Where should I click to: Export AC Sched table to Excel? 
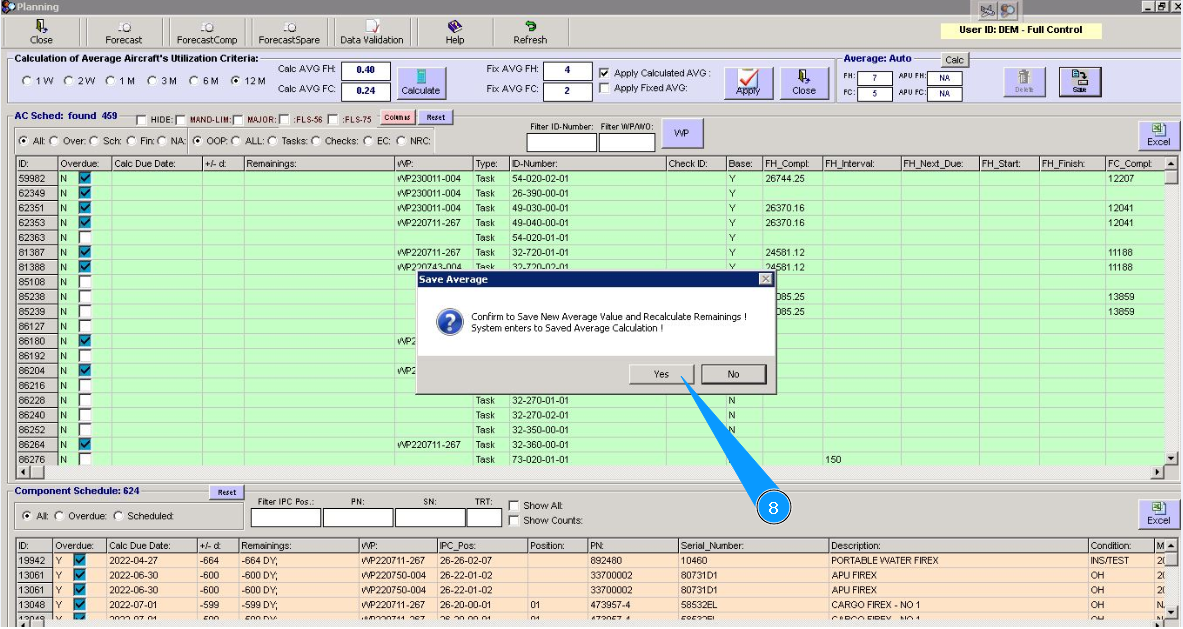click(1158, 135)
